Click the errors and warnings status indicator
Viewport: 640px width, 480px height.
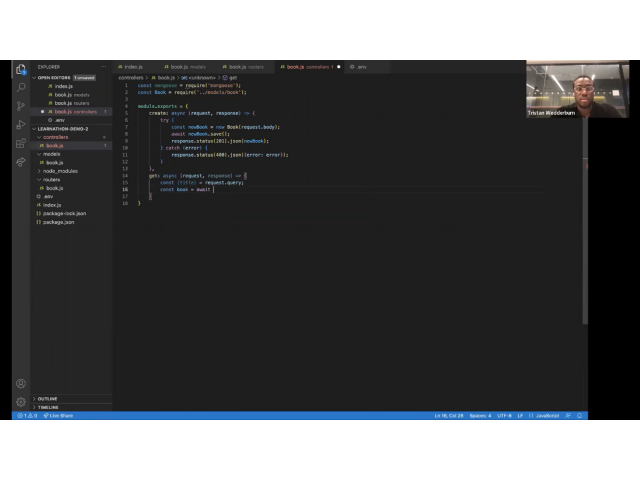pos(27,415)
